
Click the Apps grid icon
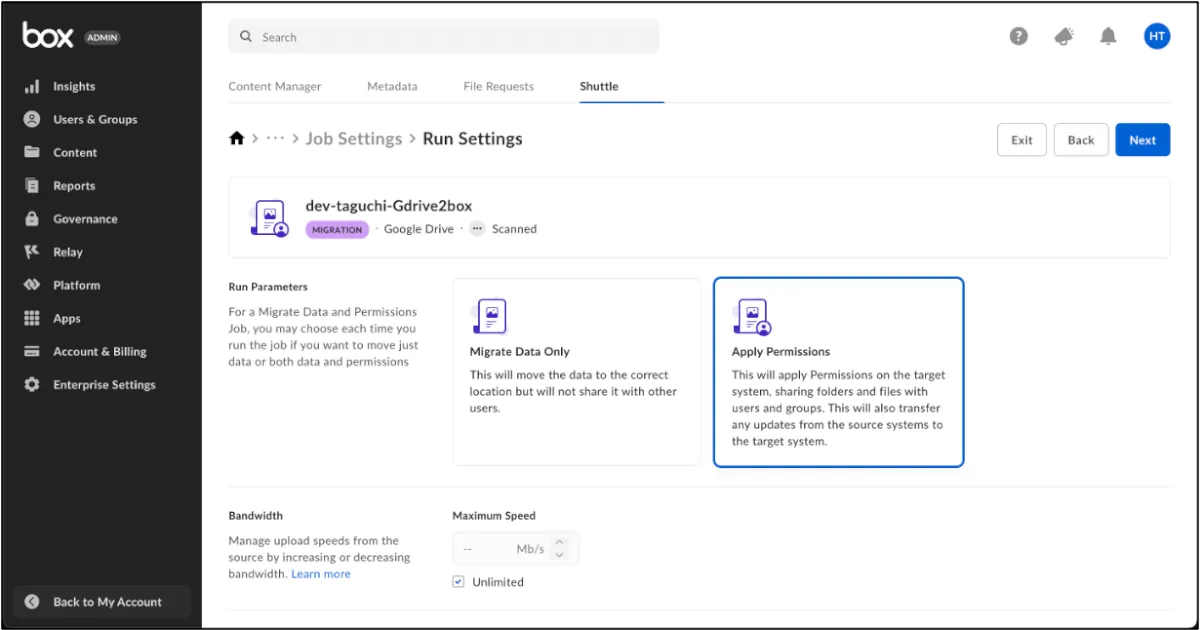point(32,318)
